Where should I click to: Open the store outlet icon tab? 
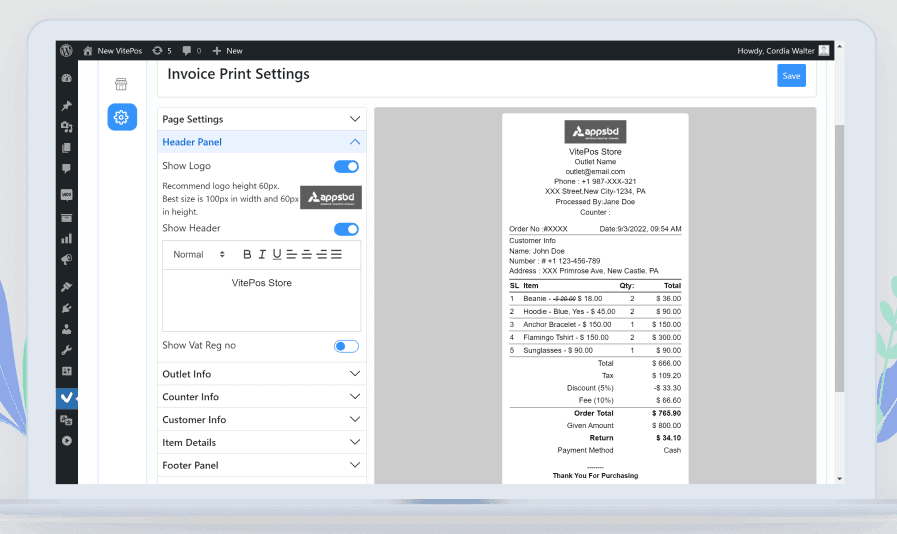[x=121, y=84]
